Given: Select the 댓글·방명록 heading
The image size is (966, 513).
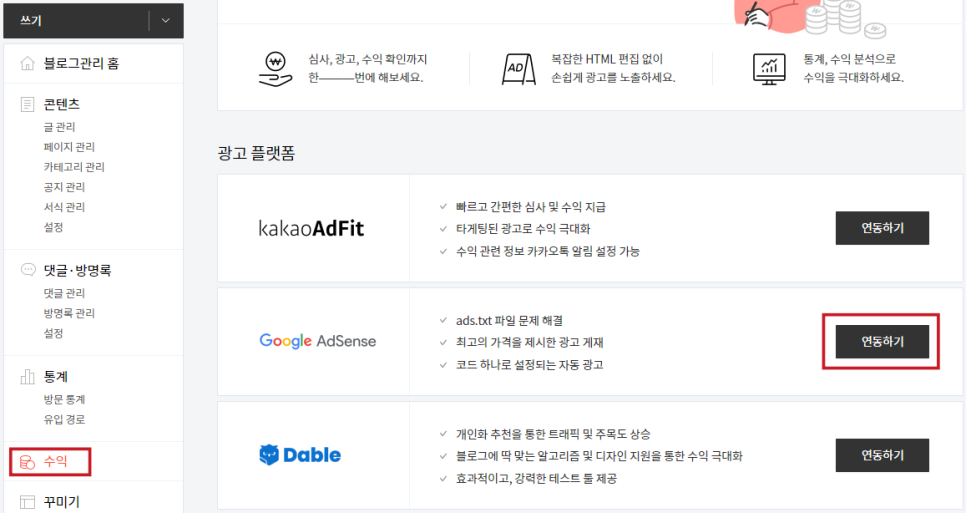Looking at the screenshot, I should (78, 270).
